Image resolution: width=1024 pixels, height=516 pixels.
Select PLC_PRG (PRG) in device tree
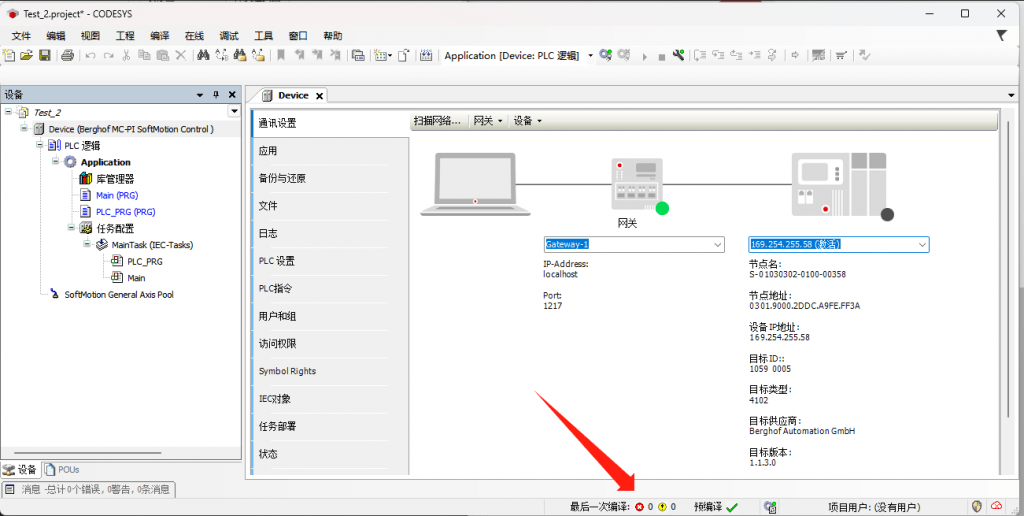point(125,212)
